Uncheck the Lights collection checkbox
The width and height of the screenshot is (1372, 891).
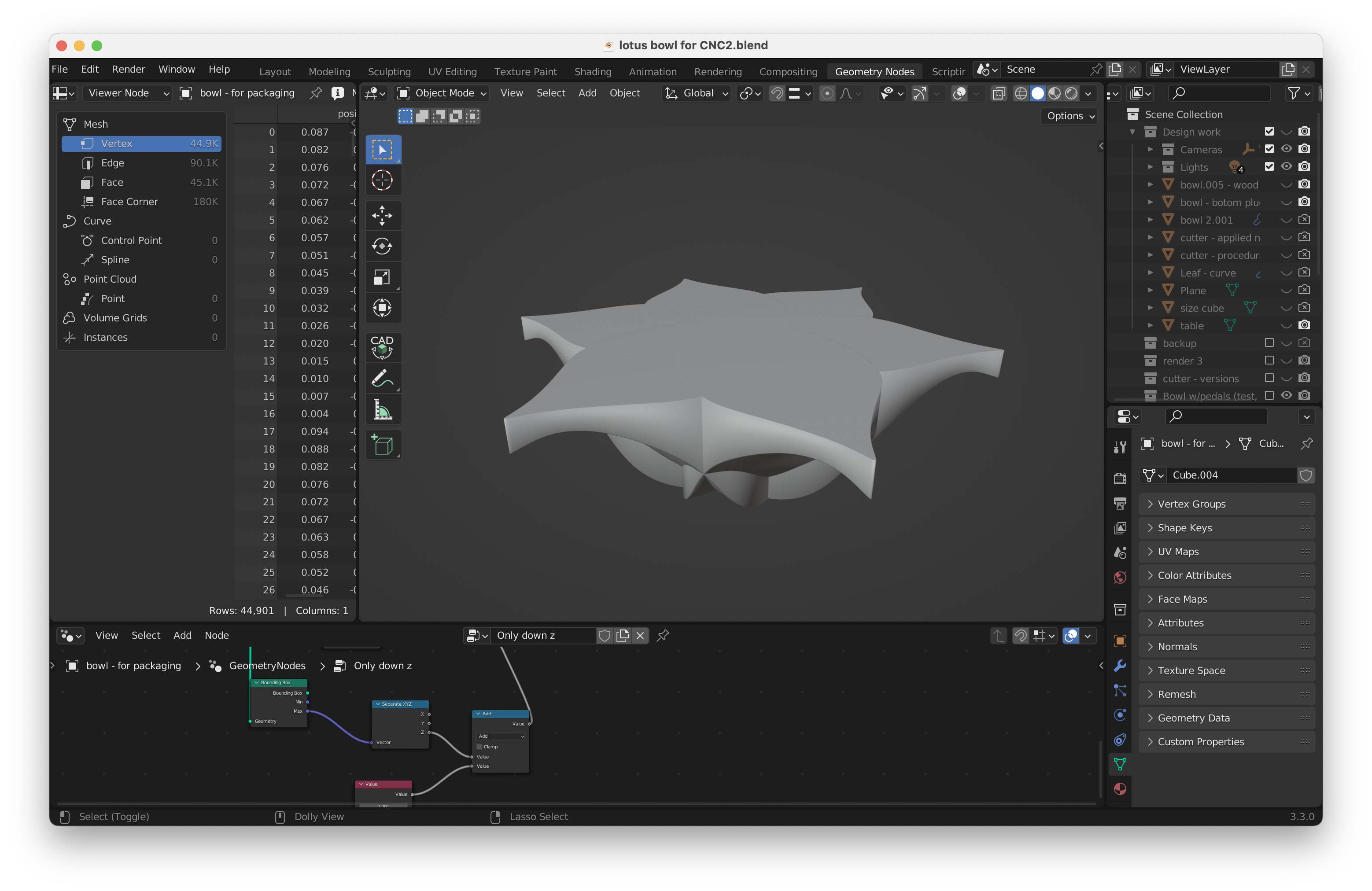click(1269, 166)
